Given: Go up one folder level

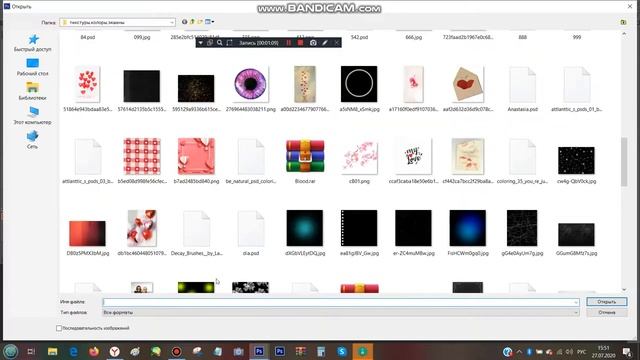Looking at the screenshot, I should click(192, 22).
